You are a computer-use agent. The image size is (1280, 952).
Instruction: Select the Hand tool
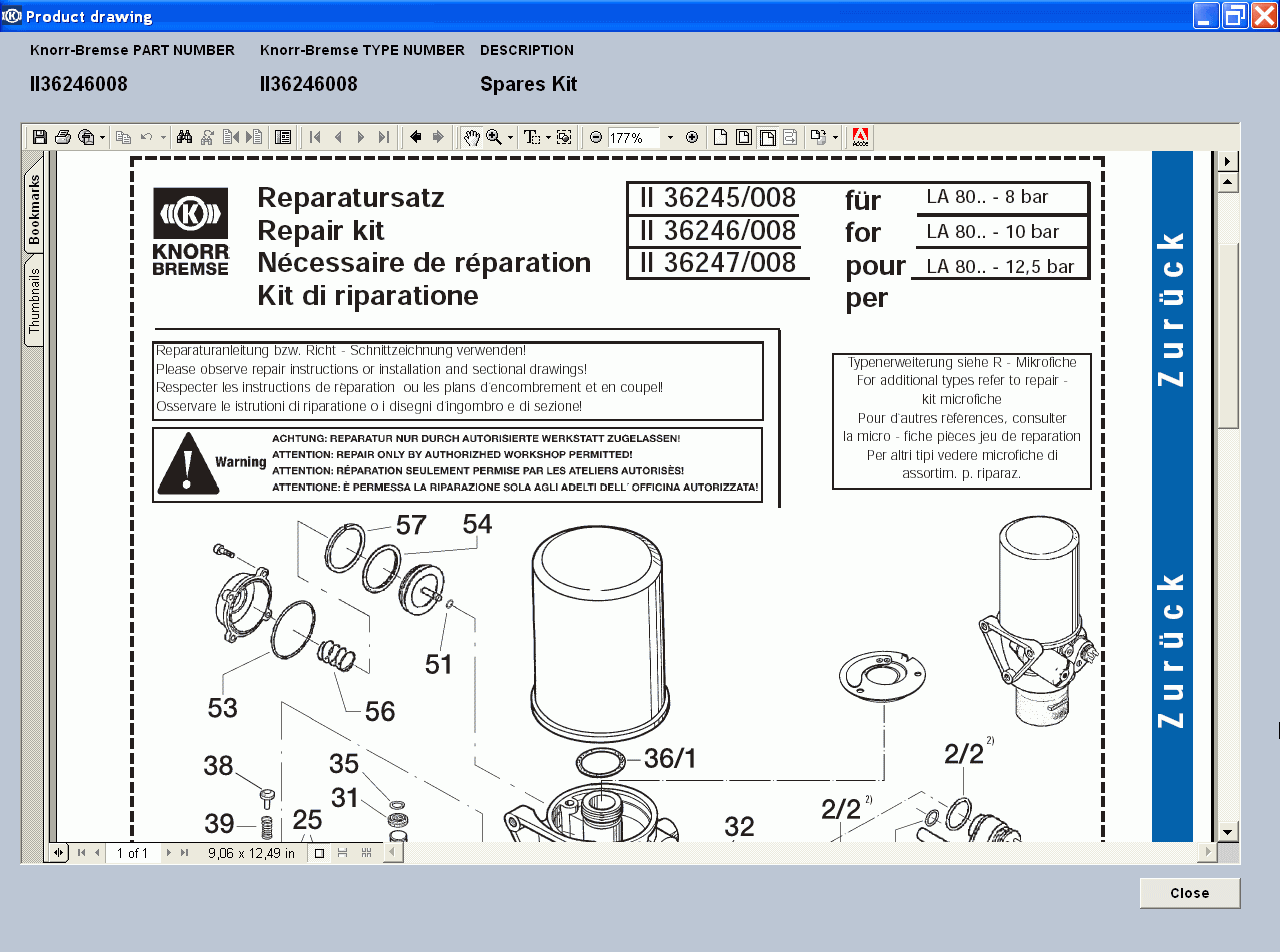tap(471, 137)
